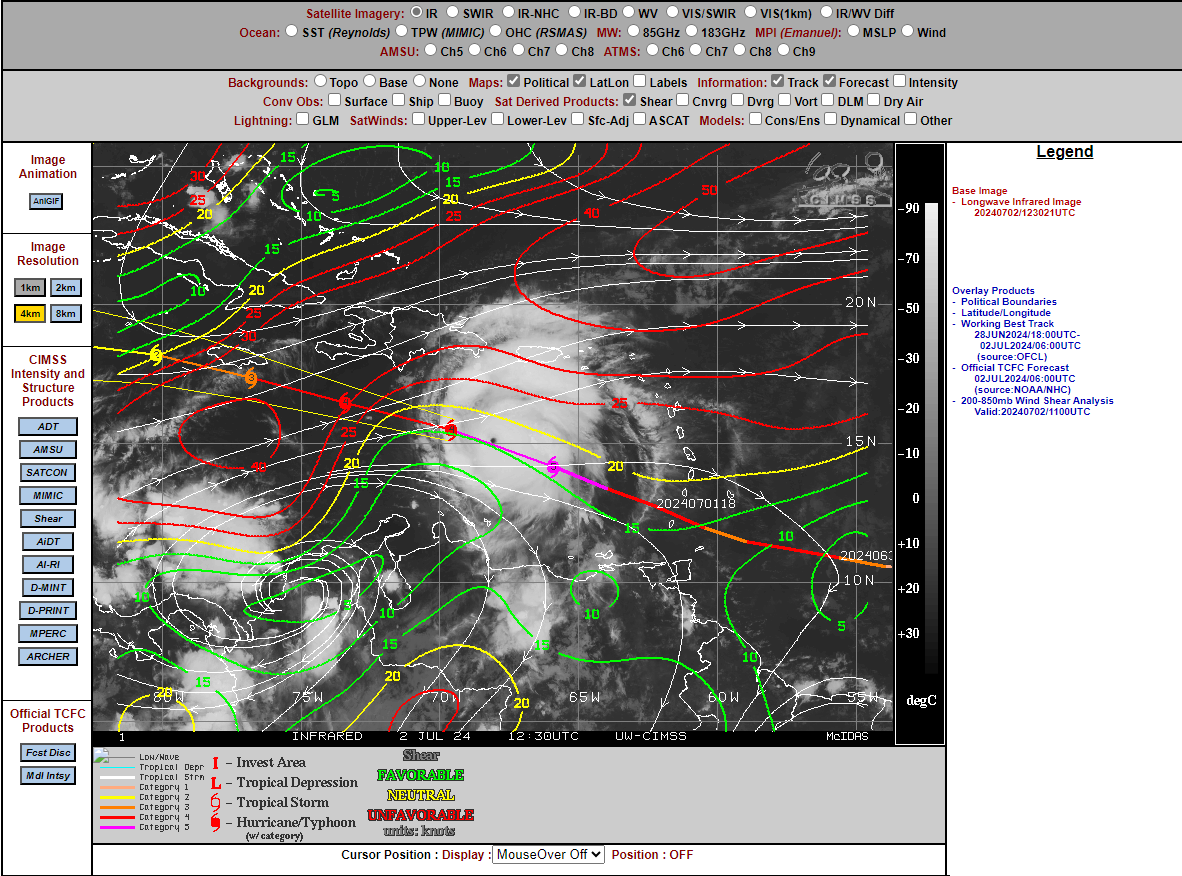Enable GLM lightning overlay

click(303, 118)
